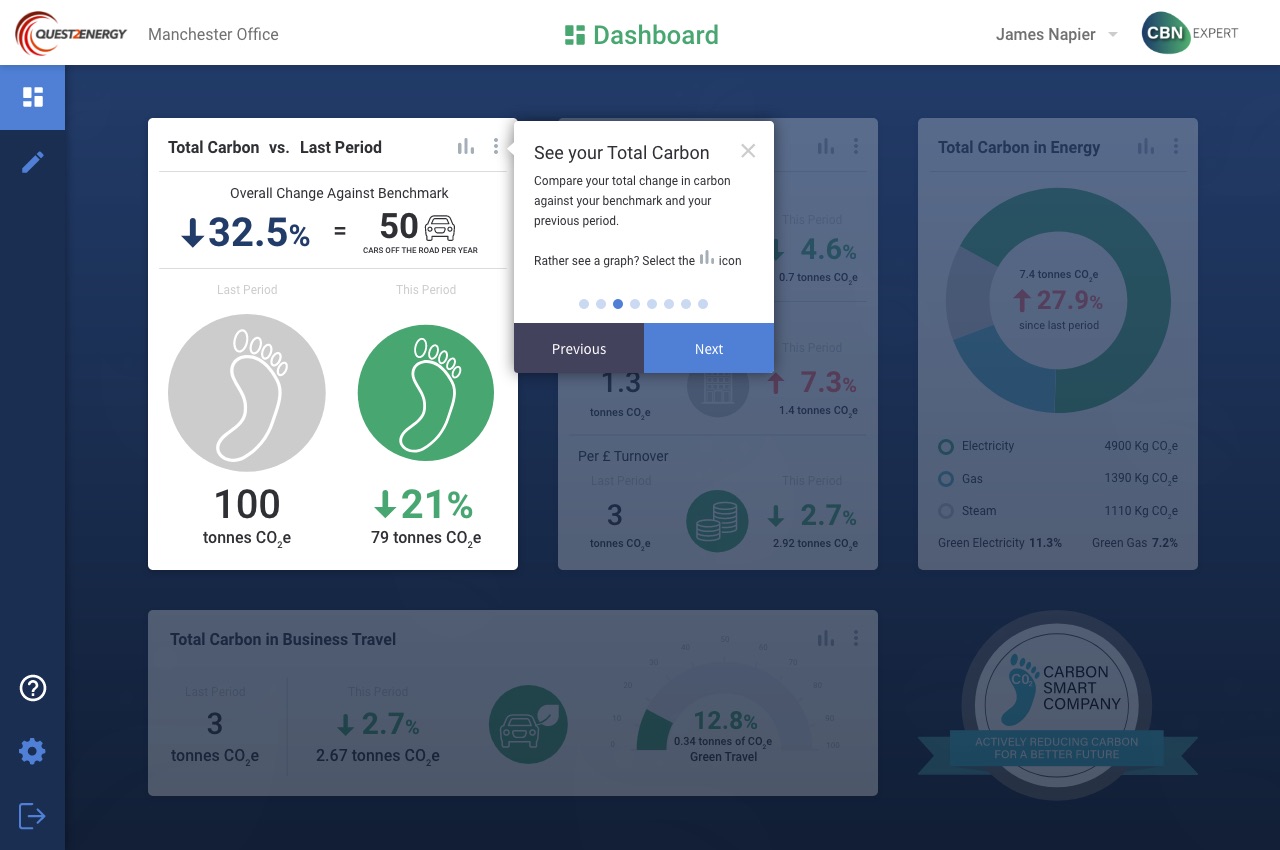
Task: Select the Gas legend radio button
Action: click(946, 479)
